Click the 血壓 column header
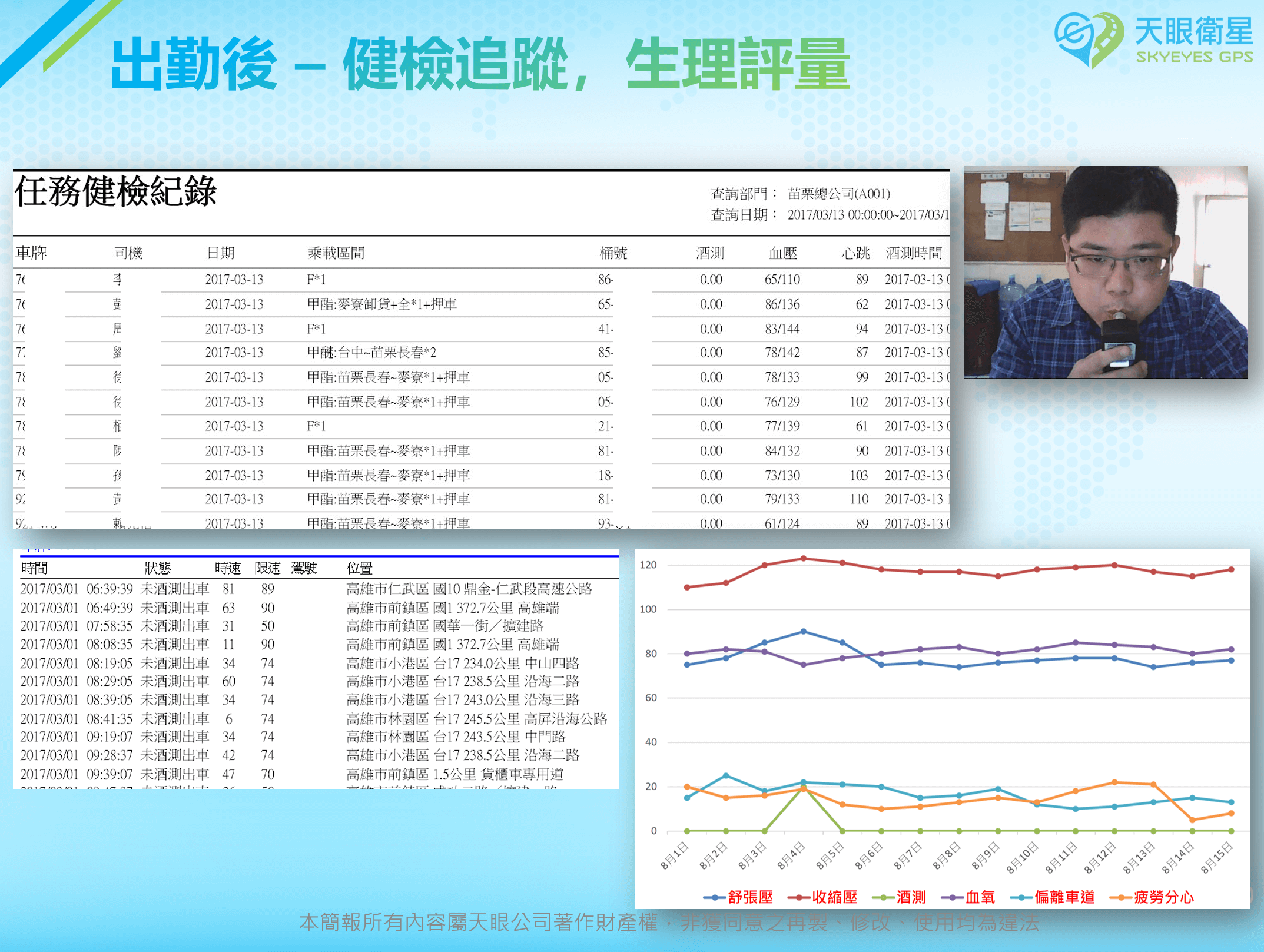The image size is (1264, 952). [782, 253]
